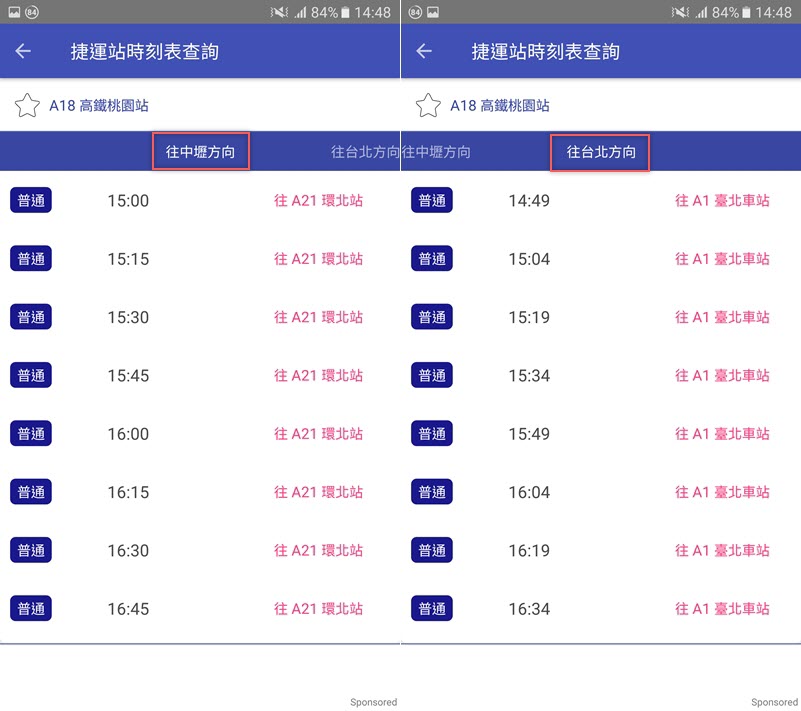The height and width of the screenshot is (711, 801).
Task: Select the 16:04 departure time
Action: tap(529, 492)
